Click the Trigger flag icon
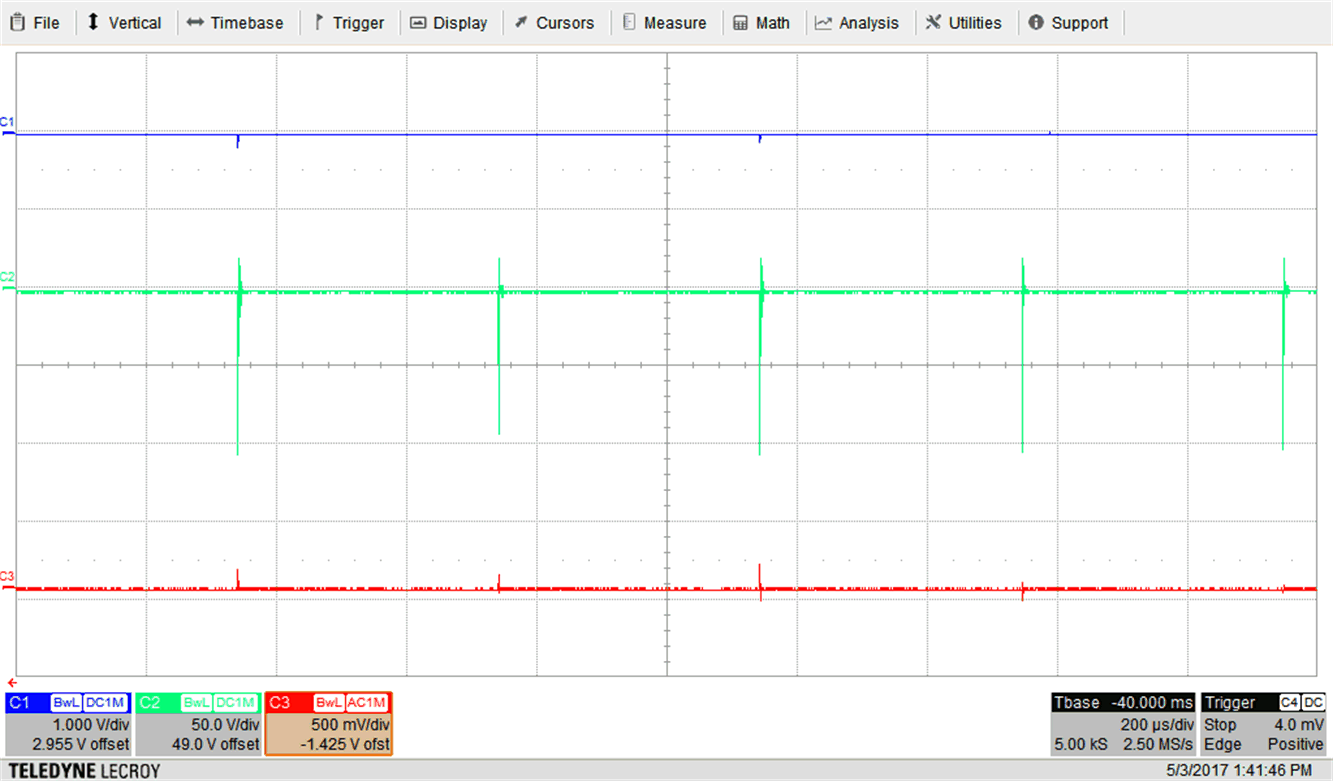 (319, 23)
